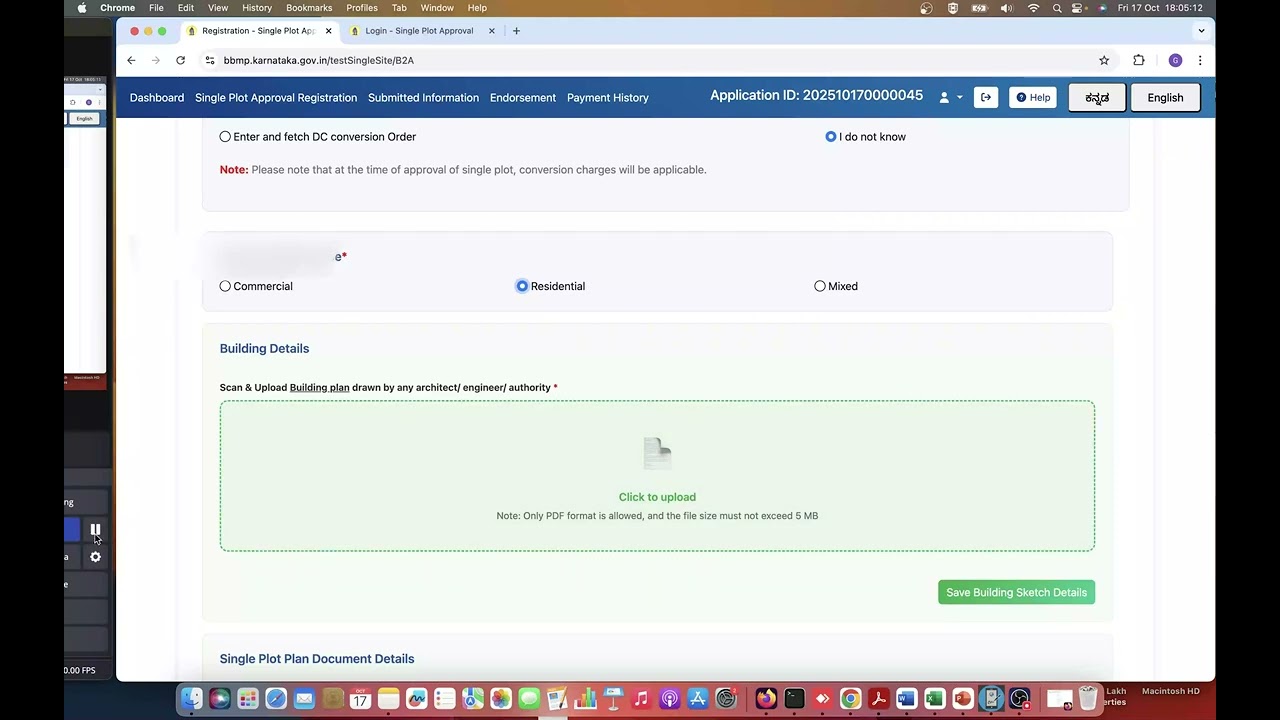Open the Dashboard nav item
This screenshot has height=720, width=1280.
click(157, 98)
